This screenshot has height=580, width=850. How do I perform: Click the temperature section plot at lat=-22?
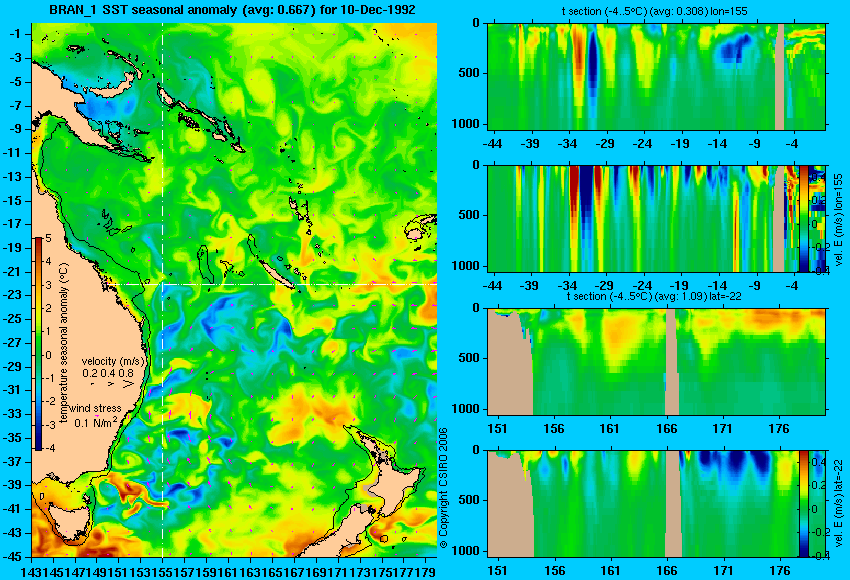656,362
